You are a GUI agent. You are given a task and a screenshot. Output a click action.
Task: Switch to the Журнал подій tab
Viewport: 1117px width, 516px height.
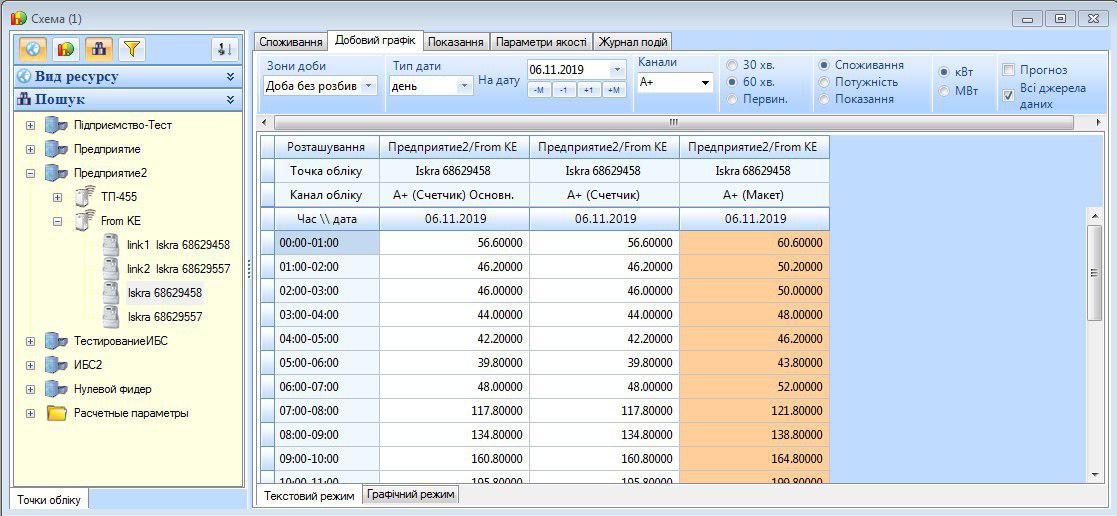632,42
